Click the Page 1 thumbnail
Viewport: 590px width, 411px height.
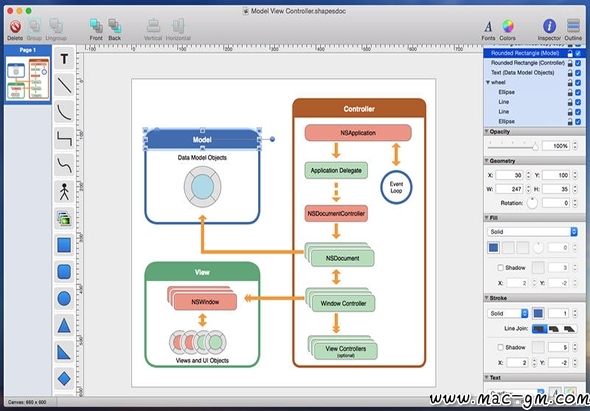pos(28,79)
